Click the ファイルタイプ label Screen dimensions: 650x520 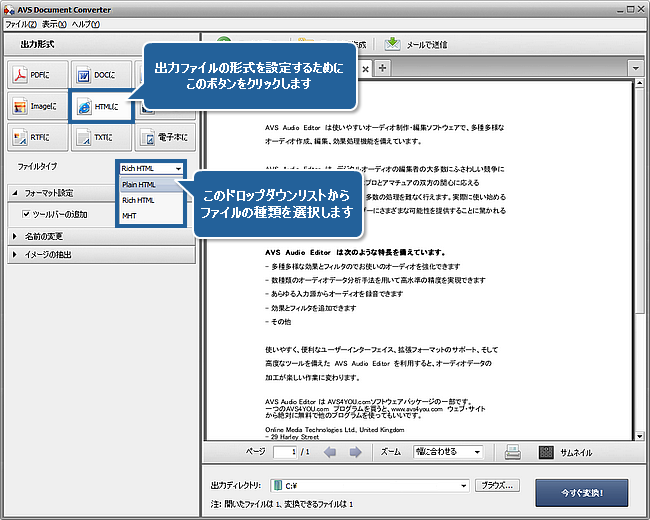coord(37,167)
